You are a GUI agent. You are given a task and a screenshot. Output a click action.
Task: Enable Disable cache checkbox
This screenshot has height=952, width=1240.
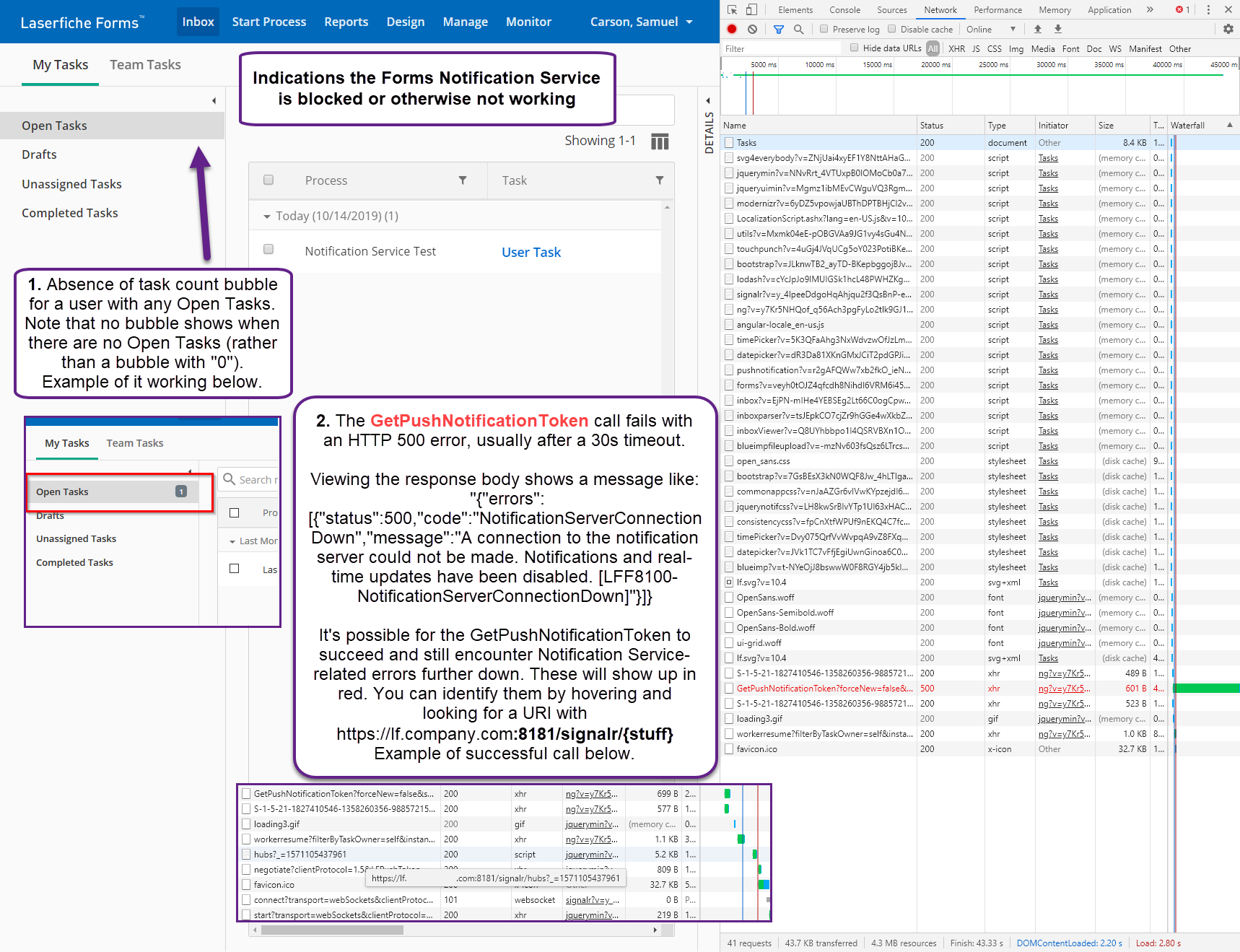(892, 30)
